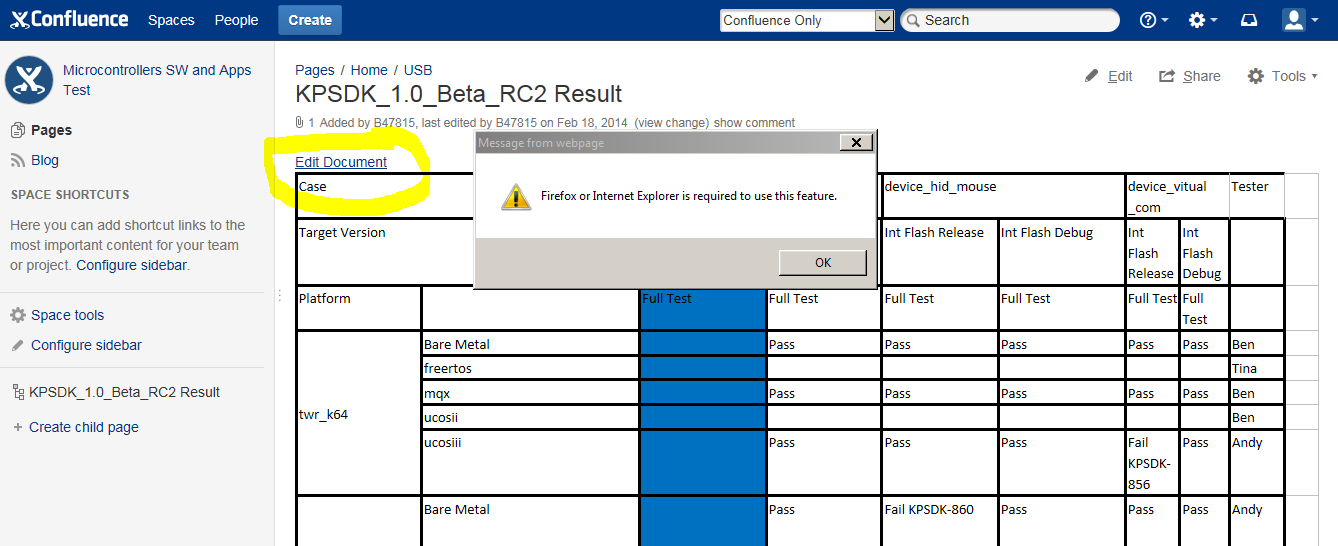The height and width of the screenshot is (546, 1338).
Task: Click Configure sidebar at sidebar bottom
Action: pos(86,345)
